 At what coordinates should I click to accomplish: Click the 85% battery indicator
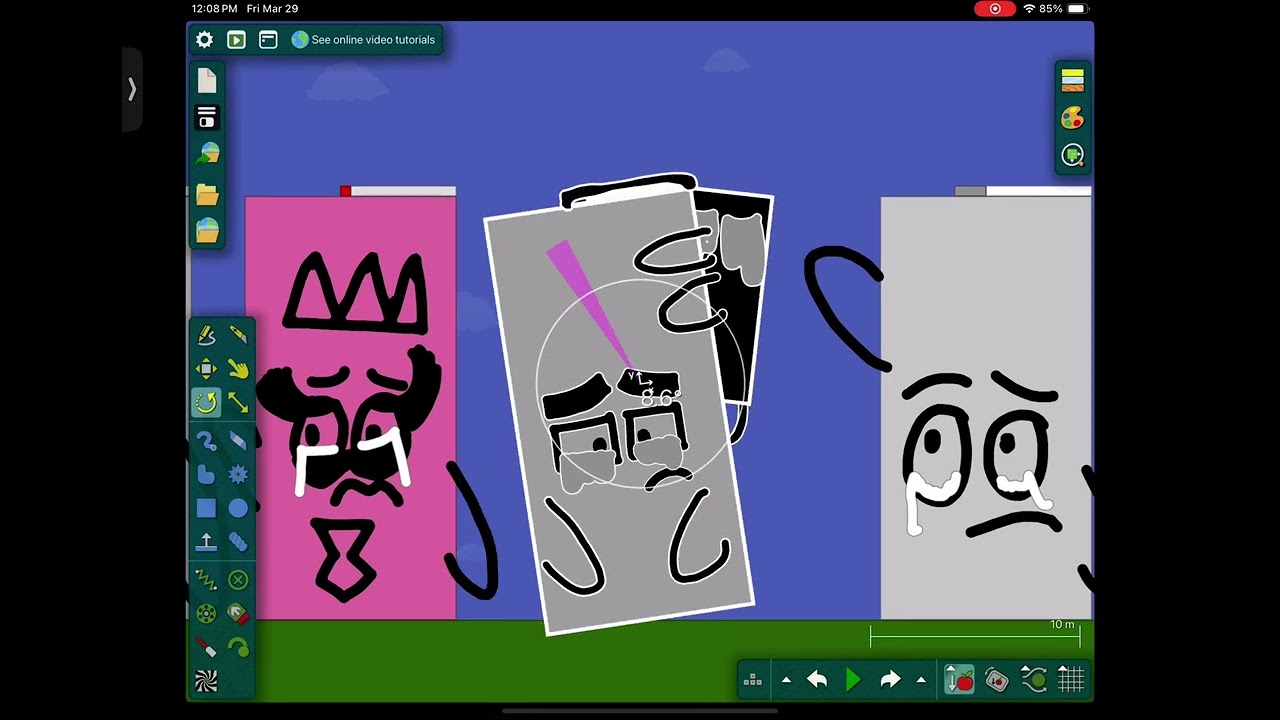pyautogui.click(x=1063, y=9)
